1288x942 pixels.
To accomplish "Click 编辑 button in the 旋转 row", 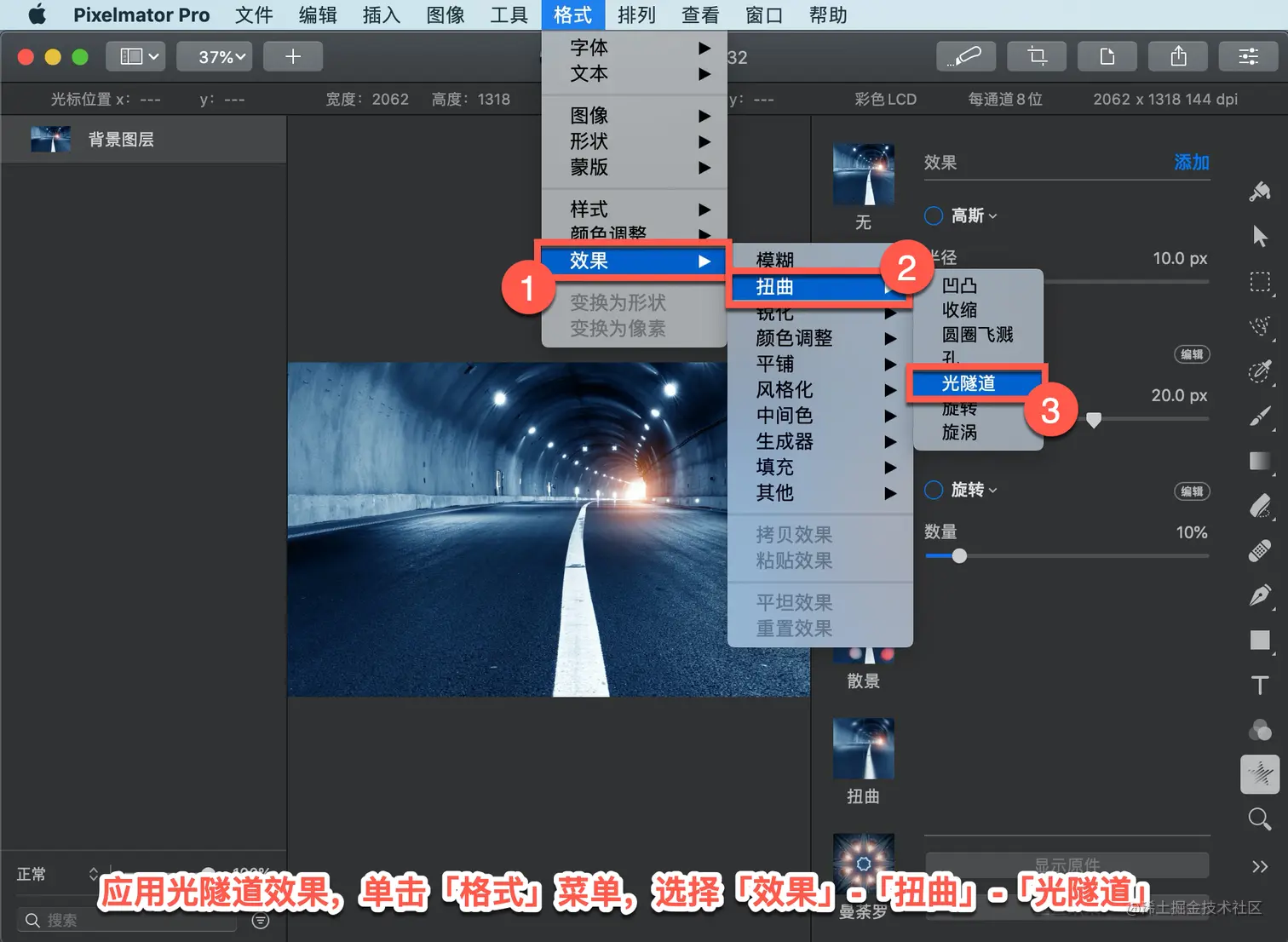I will coord(1192,491).
